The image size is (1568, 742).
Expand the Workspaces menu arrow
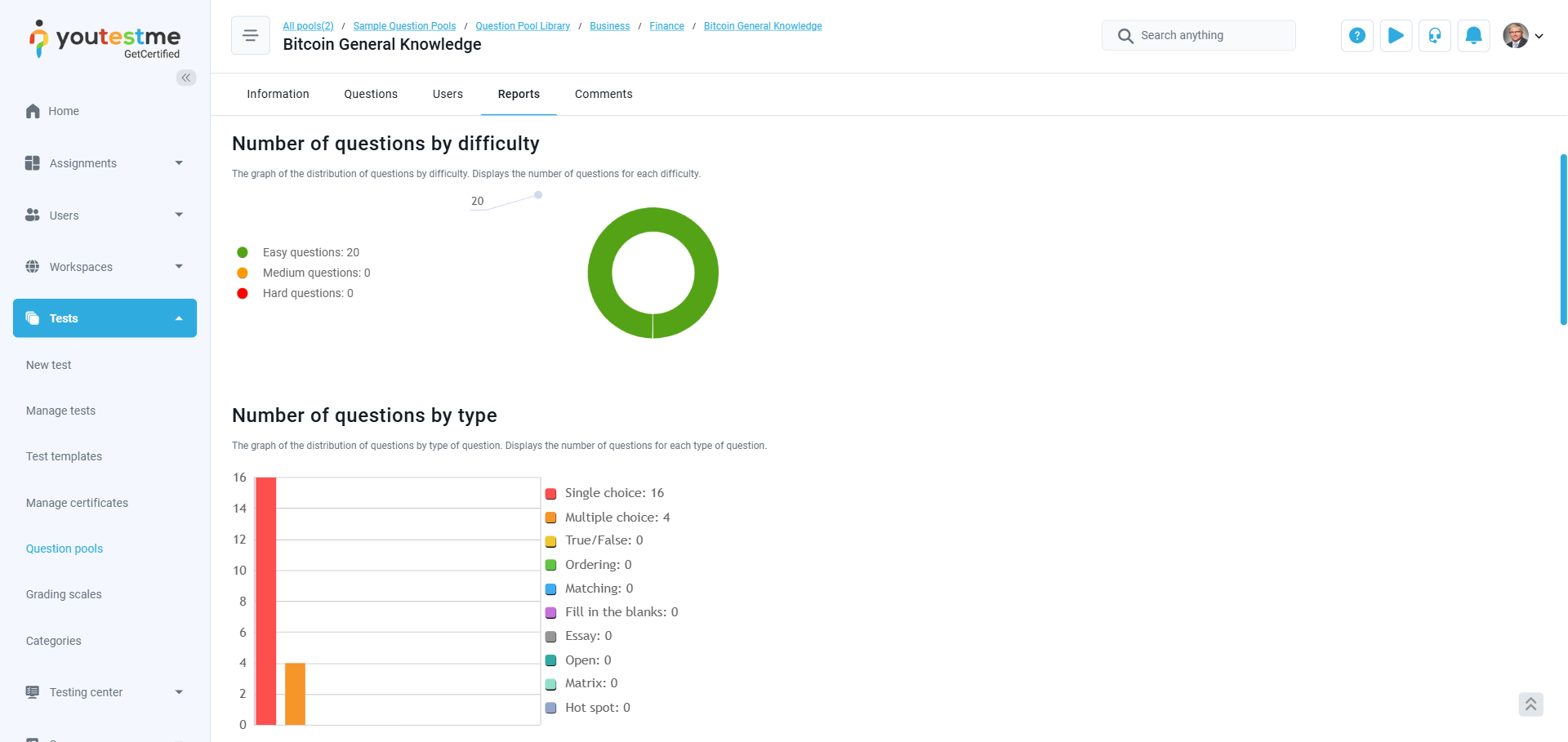point(179,267)
